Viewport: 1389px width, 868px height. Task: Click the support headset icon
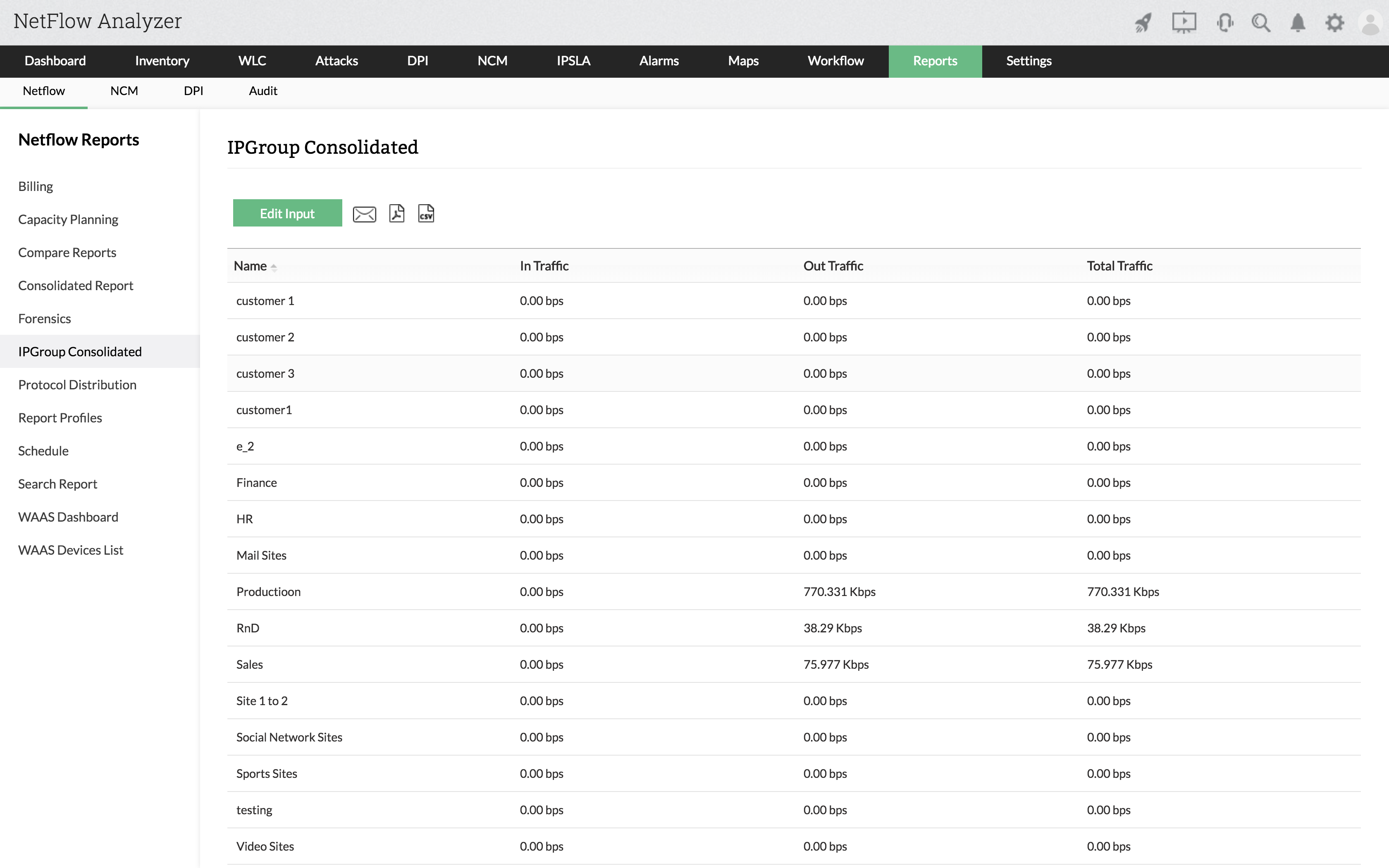[1224, 23]
